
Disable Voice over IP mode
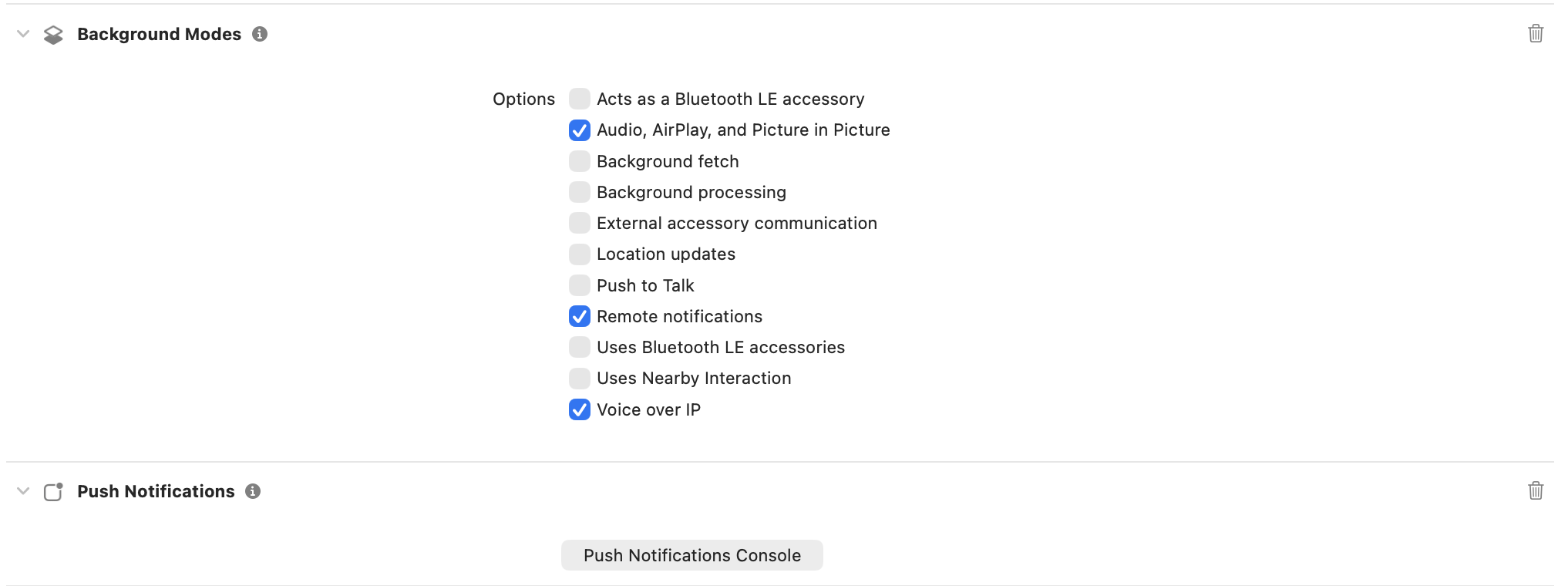click(x=579, y=409)
